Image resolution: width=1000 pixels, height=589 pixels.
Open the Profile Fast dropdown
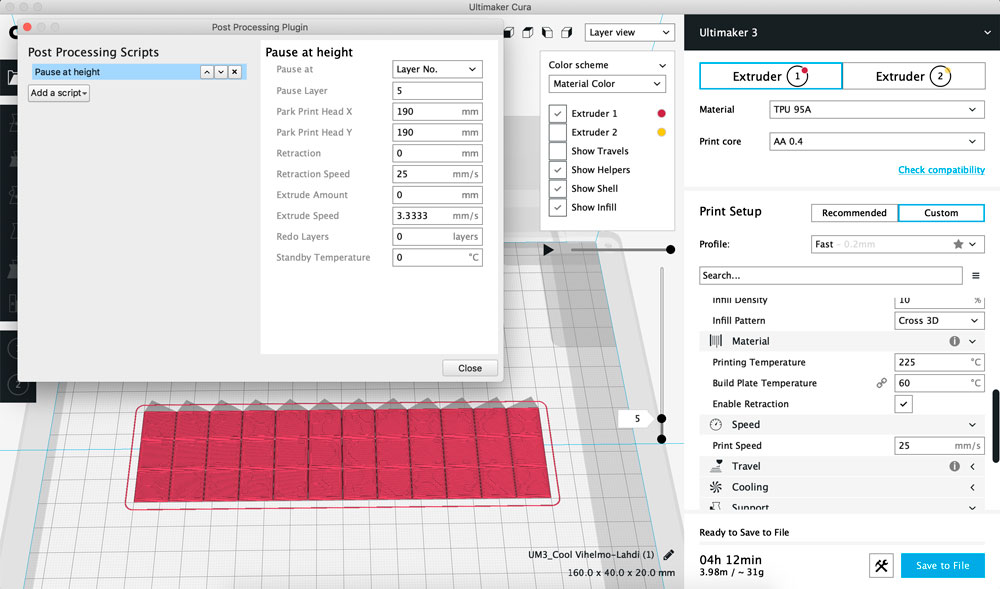(x=898, y=244)
